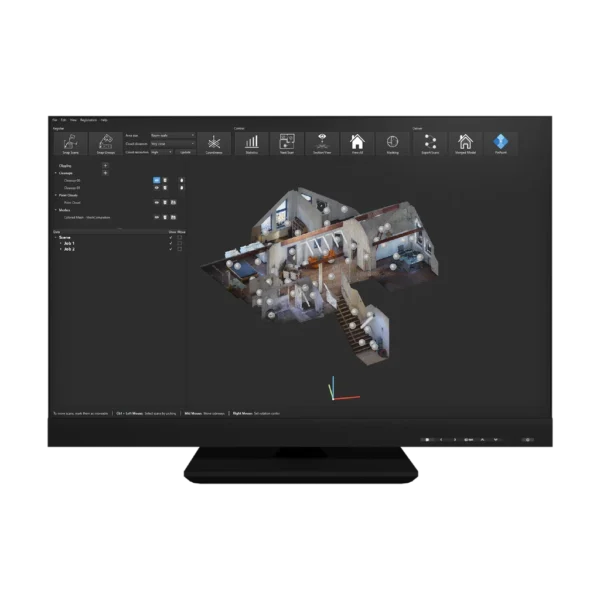
Task: Open the Statistics bar chart tool
Action: (x=251, y=143)
